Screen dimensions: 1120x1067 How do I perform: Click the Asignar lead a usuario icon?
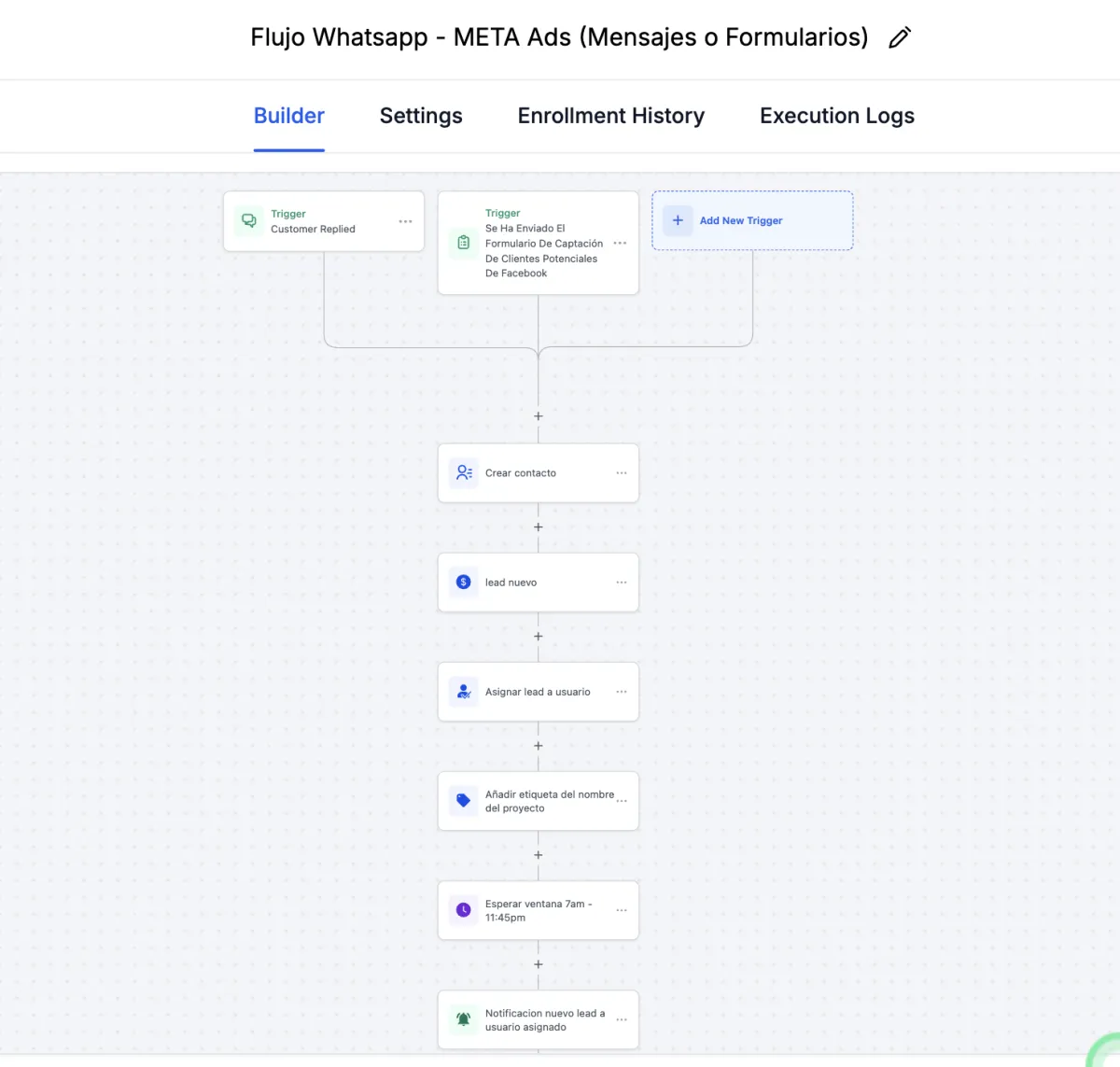[x=464, y=692]
